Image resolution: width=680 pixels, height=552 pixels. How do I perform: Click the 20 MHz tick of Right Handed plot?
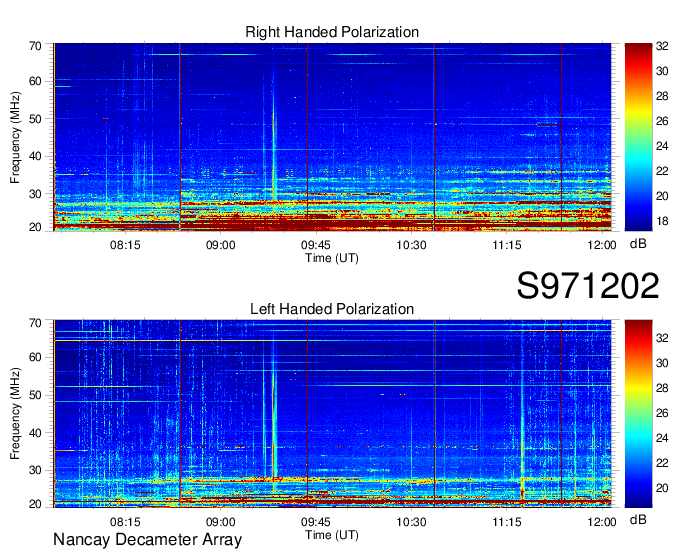pos(35,227)
